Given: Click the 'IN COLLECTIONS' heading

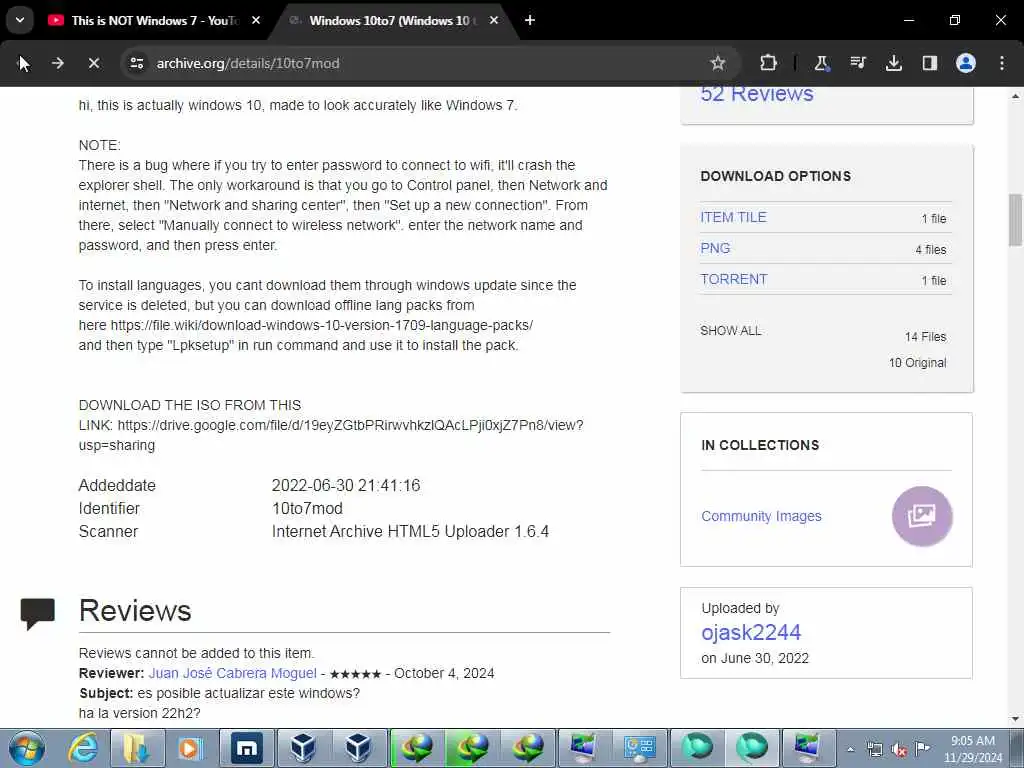Looking at the screenshot, I should [760, 445].
